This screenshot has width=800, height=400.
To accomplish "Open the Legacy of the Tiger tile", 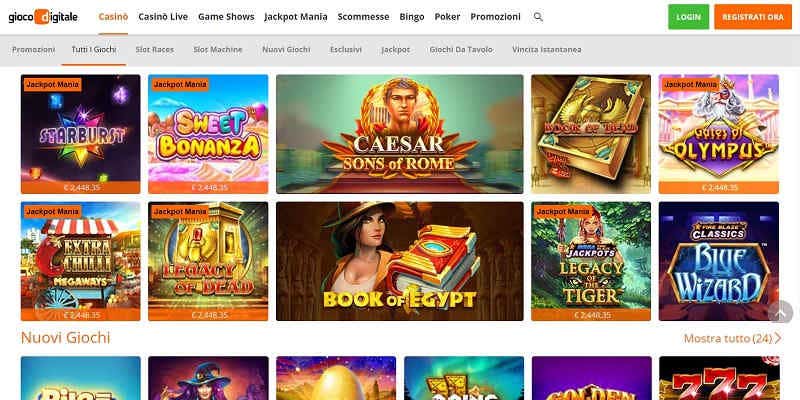I will click(591, 261).
